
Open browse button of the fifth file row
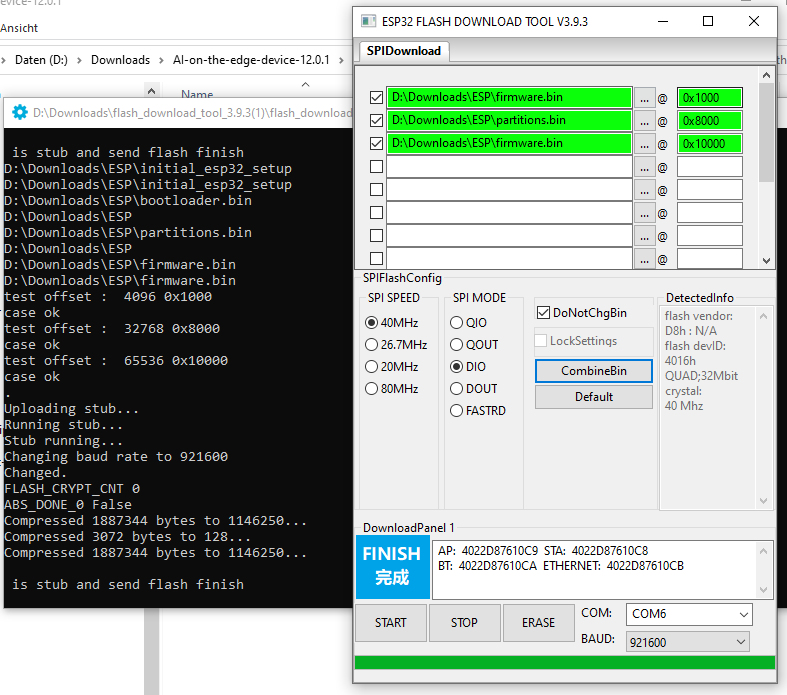[644, 190]
